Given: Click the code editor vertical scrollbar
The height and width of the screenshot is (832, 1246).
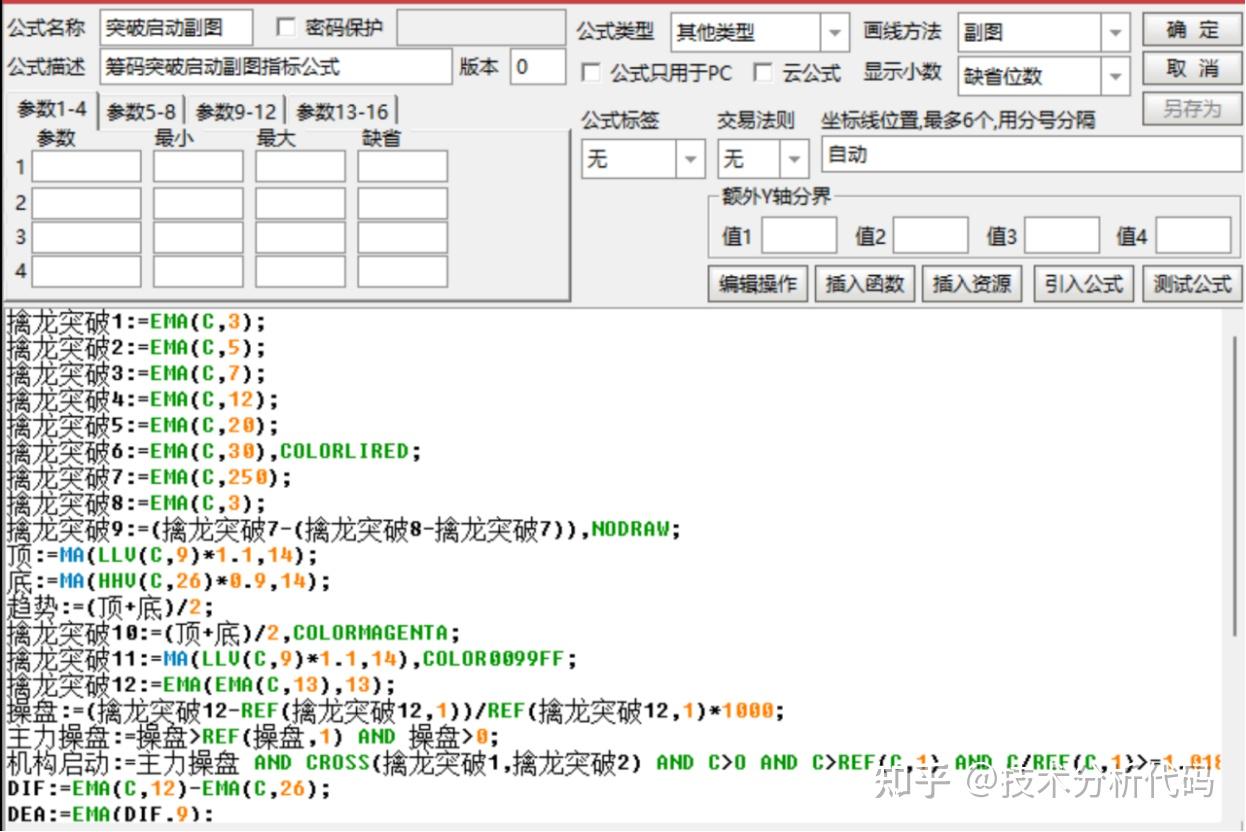Looking at the screenshot, I should (x=1235, y=485).
